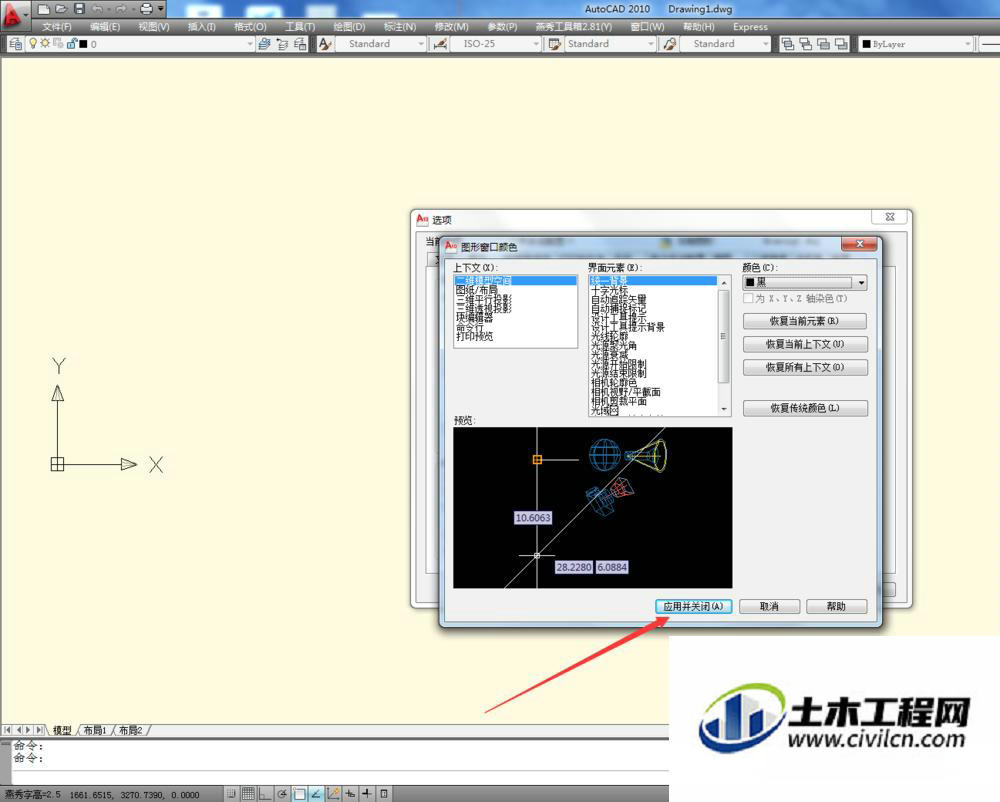Screen dimensions: 1000x802
Task: Open the ISO-25 dimension style dropdown
Action: (x=536, y=44)
